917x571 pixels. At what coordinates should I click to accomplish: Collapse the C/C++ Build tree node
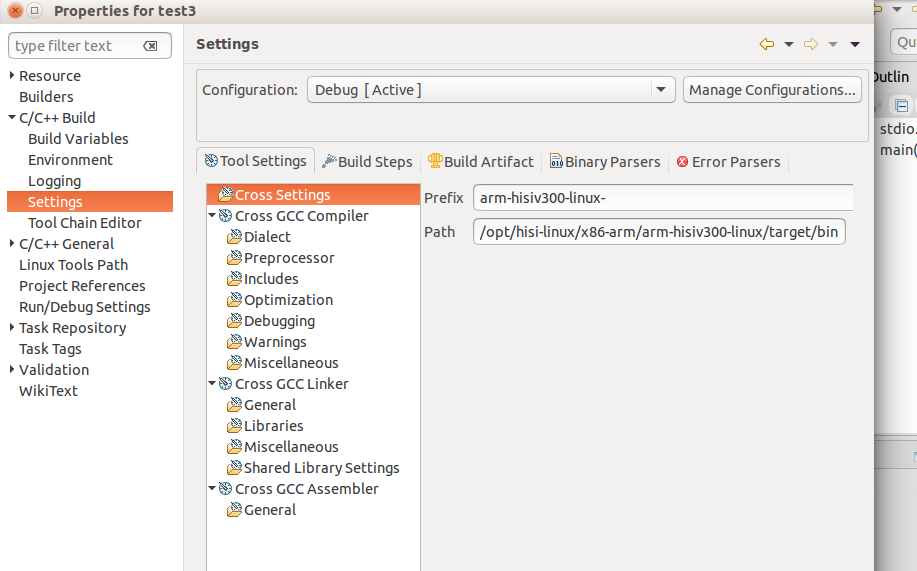[12, 118]
